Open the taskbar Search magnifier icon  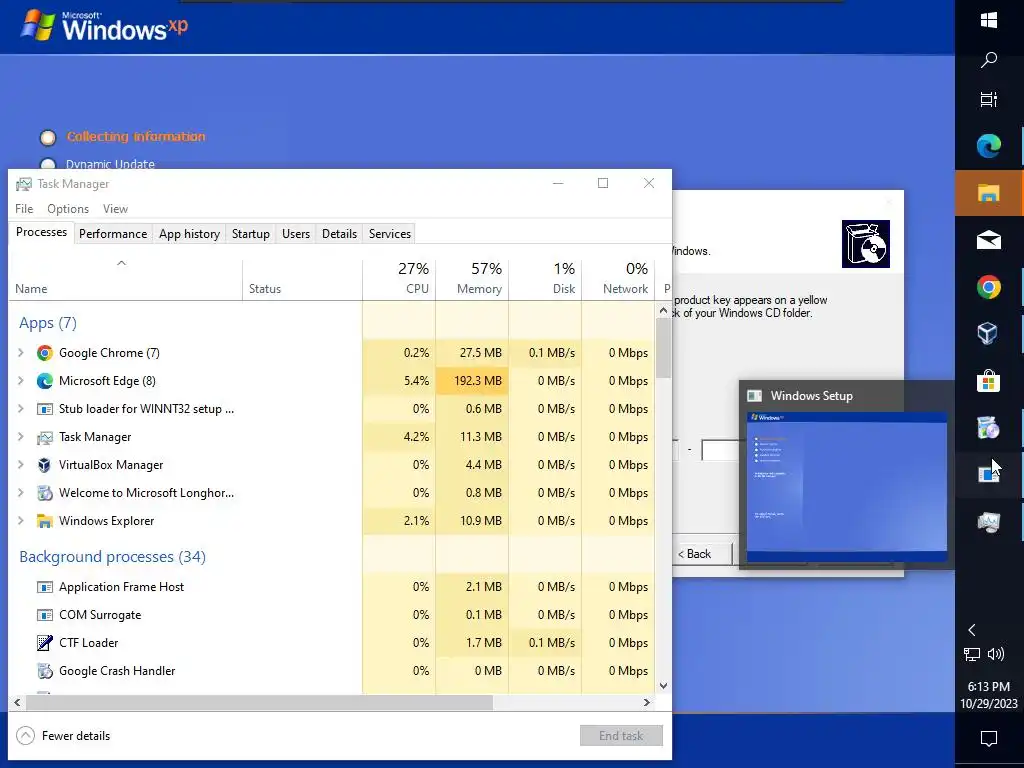[x=989, y=60]
